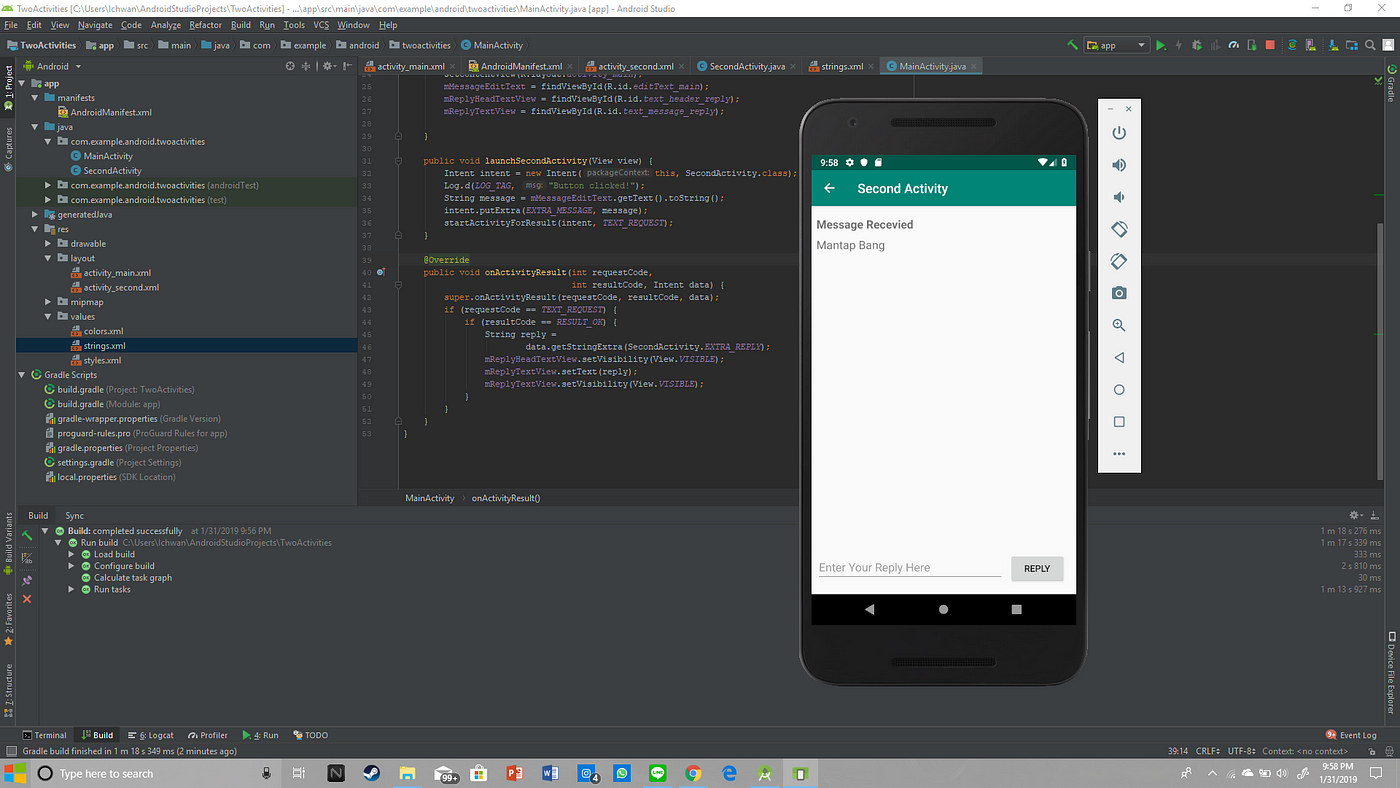Expand the drawable folder

click(x=49, y=244)
